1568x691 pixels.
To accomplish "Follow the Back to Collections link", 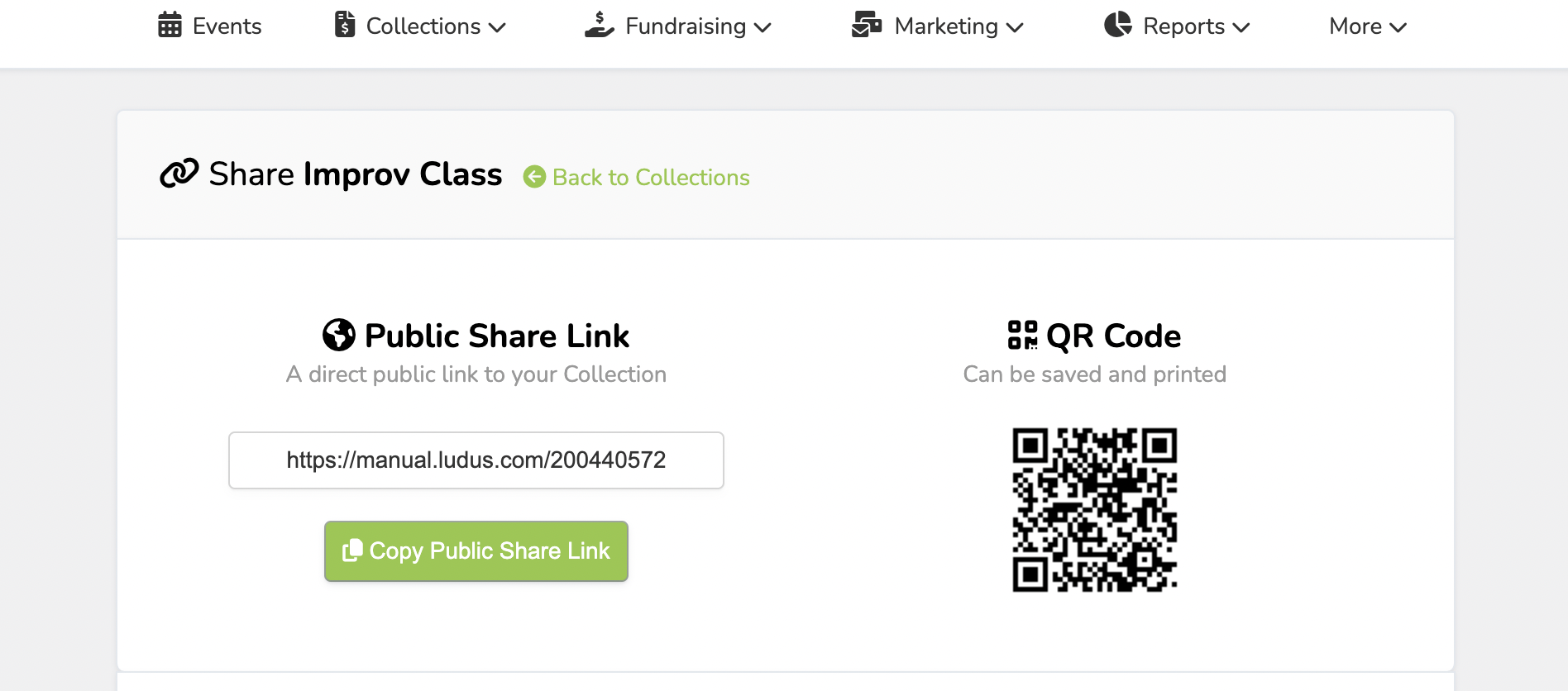I will click(x=651, y=177).
